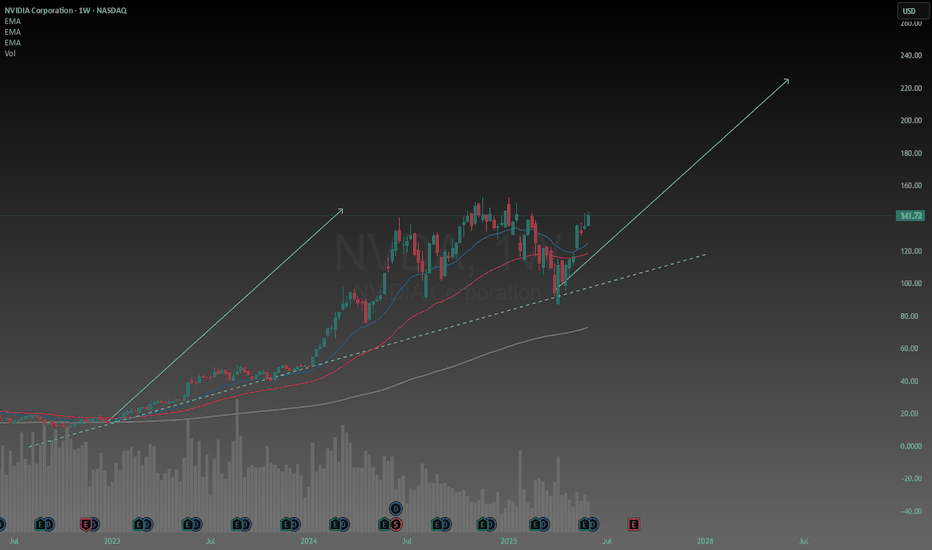Select the bottom EMA legend label above Vol
932x550 pixels.
click(x=12, y=43)
